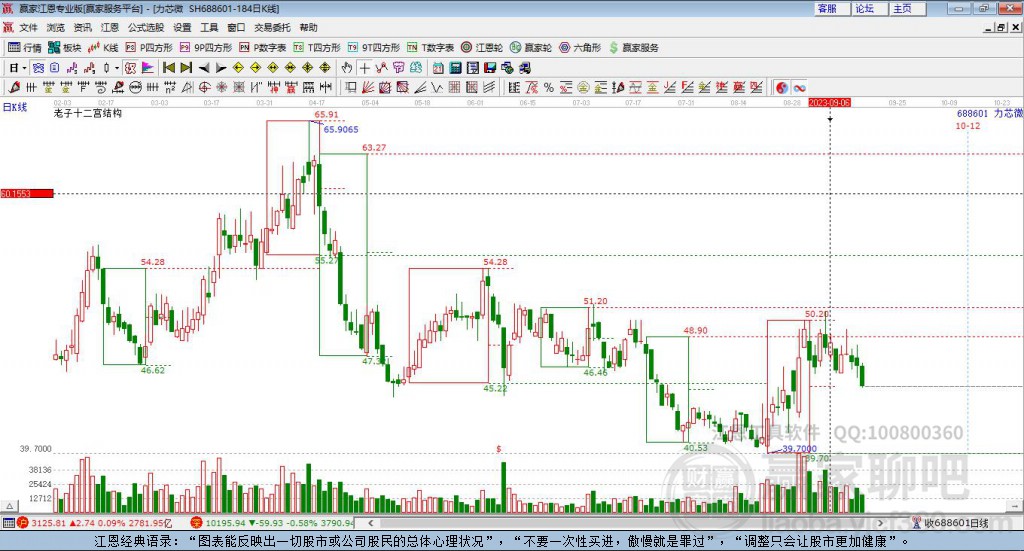Image resolution: width=1024 pixels, height=551 pixels.
Task: Click the small triangle button at the volume panel corner
Action: (9, 506)
